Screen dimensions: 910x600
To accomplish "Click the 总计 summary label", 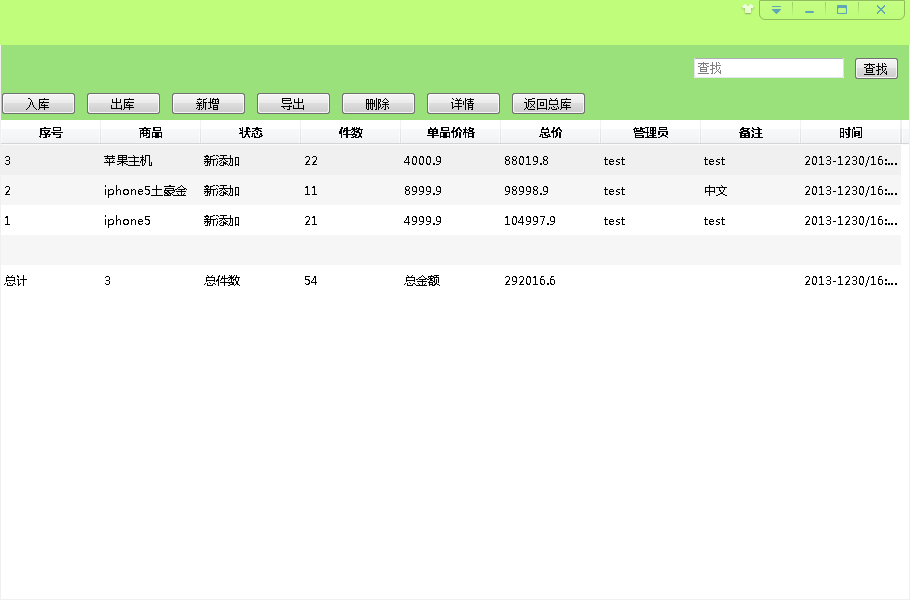I will click(16, 281).
